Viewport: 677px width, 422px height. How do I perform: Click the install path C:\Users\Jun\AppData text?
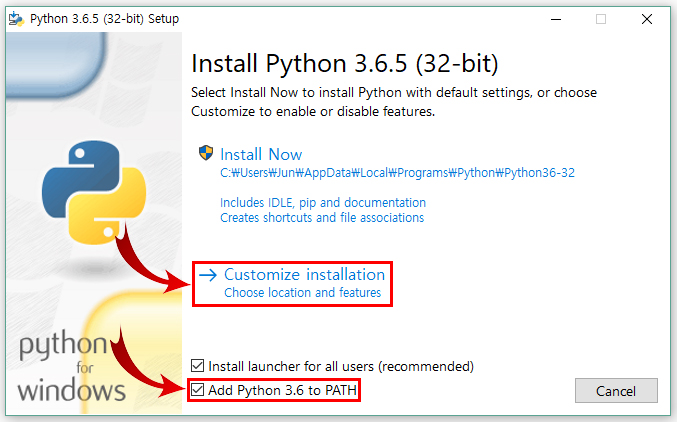coord(397,173)
